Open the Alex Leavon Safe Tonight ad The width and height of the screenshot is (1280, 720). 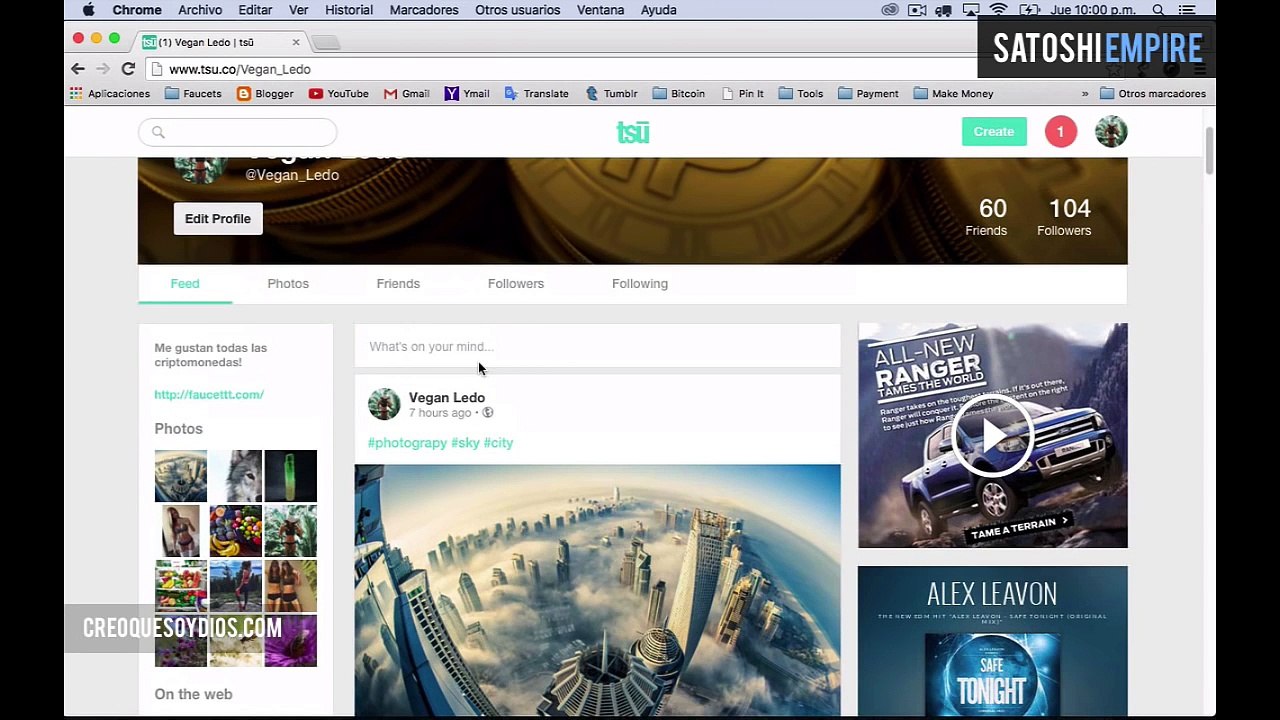992,641
